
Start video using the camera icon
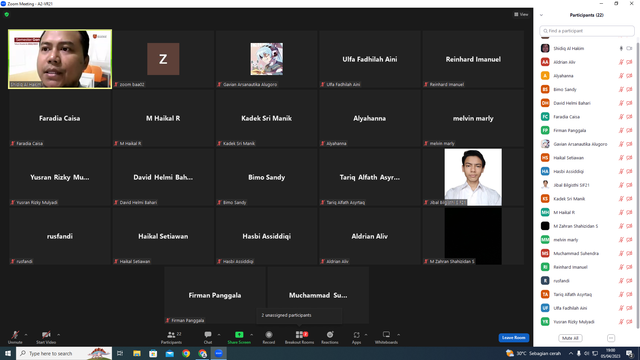tap(46, 335)
